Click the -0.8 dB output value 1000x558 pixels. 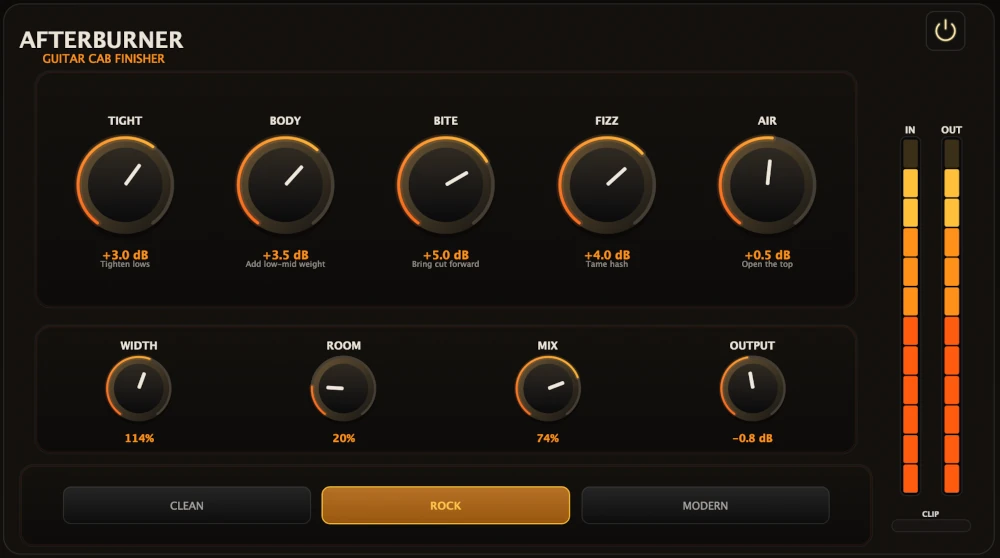coord(753,438)
